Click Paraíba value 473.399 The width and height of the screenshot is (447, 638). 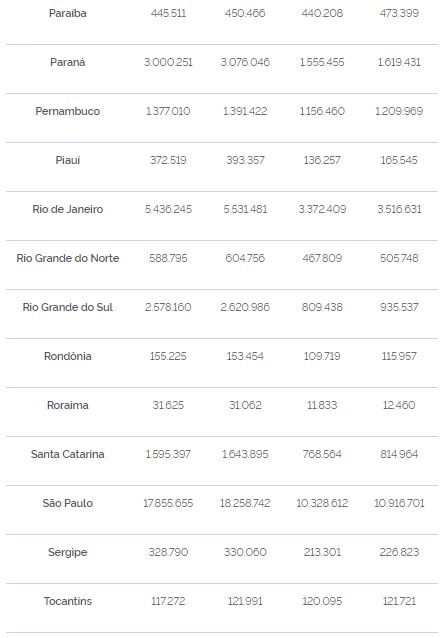(399, 13)
